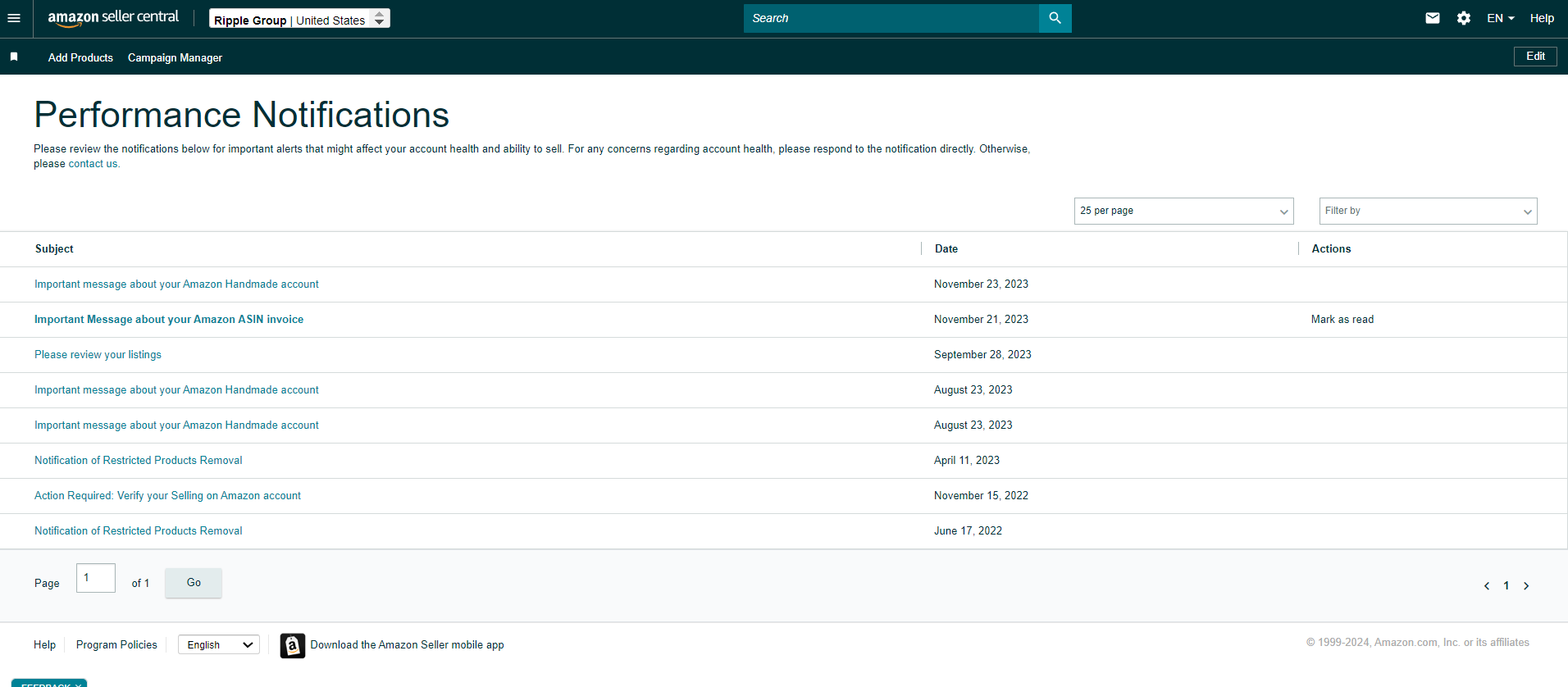This screenshot has width=1568, height=687.
Task: Expand the Filter by dropdown
Action: [x=1428, y=211]
